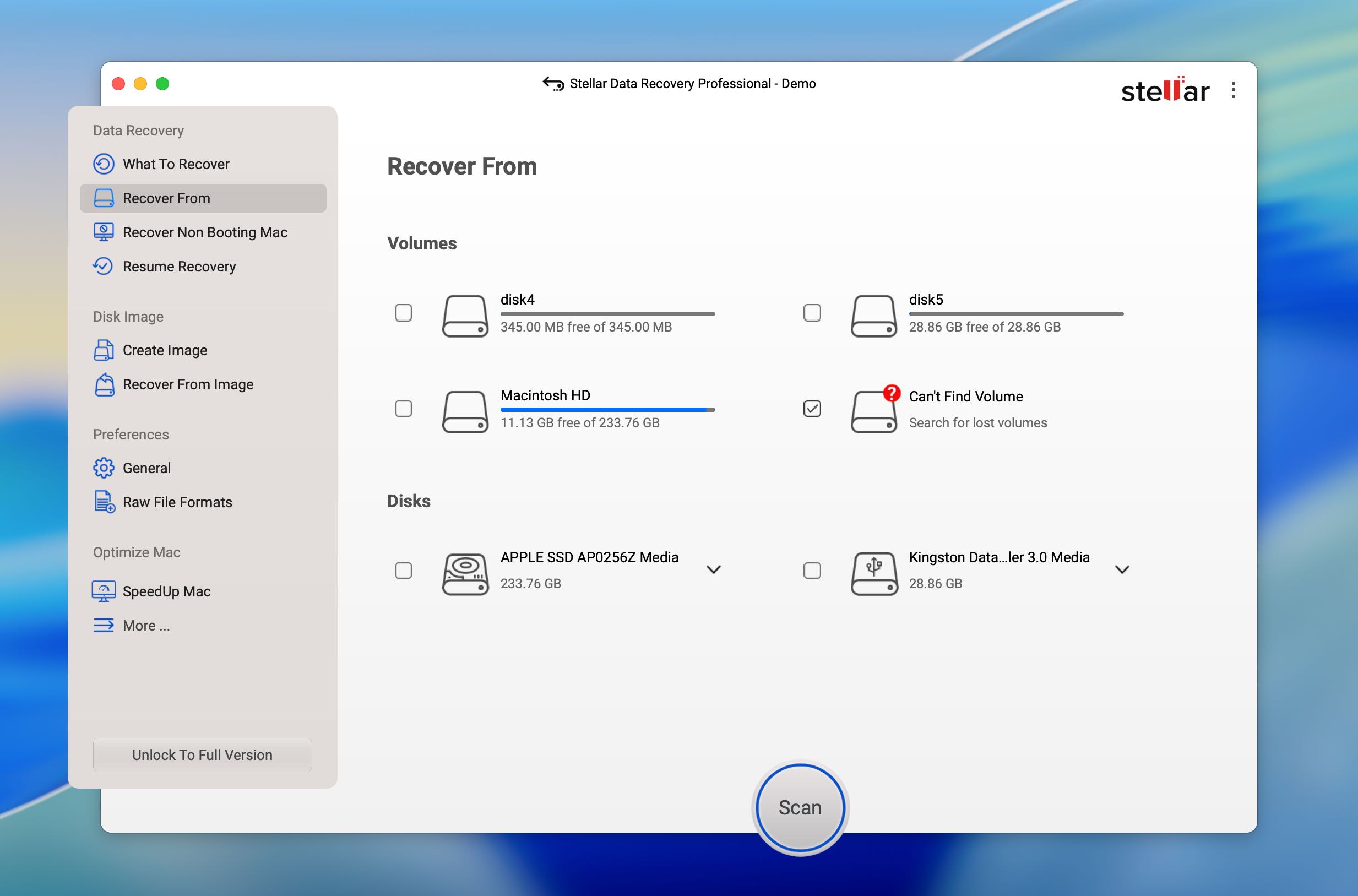Click the green zoom window button
The image size is (1358, 896).
point(163,84)
